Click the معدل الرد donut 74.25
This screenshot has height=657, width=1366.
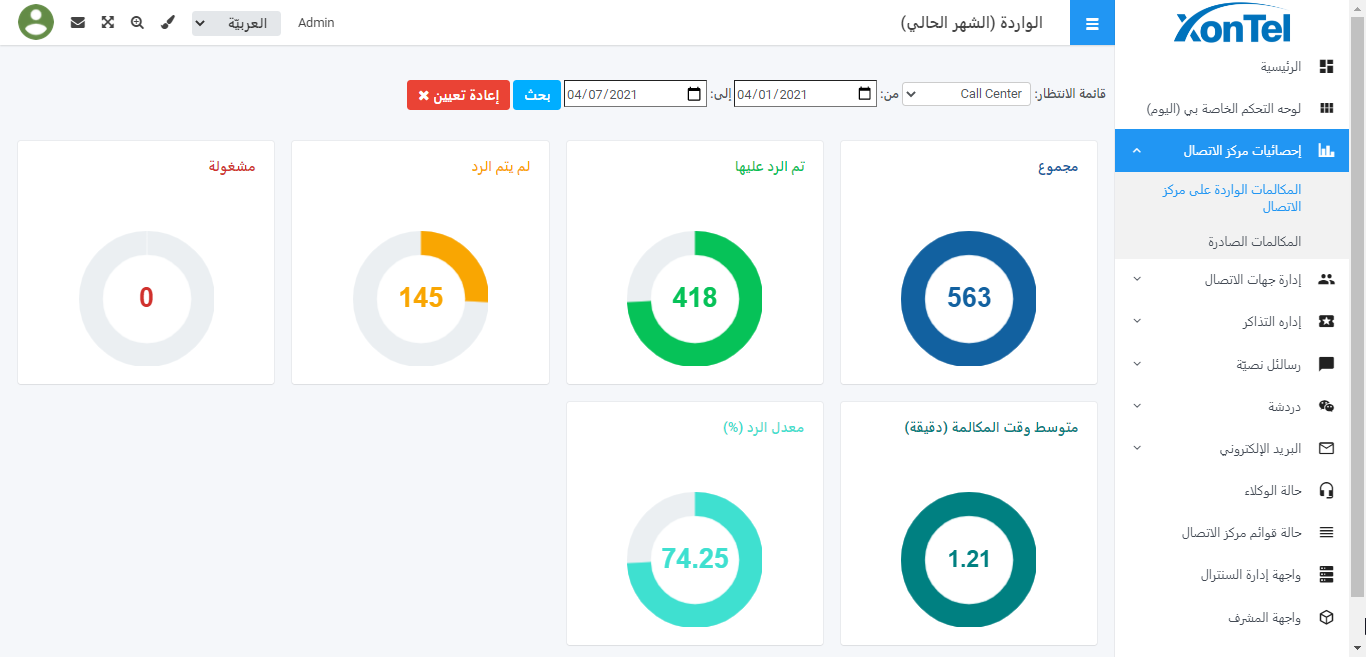(694, 559)
